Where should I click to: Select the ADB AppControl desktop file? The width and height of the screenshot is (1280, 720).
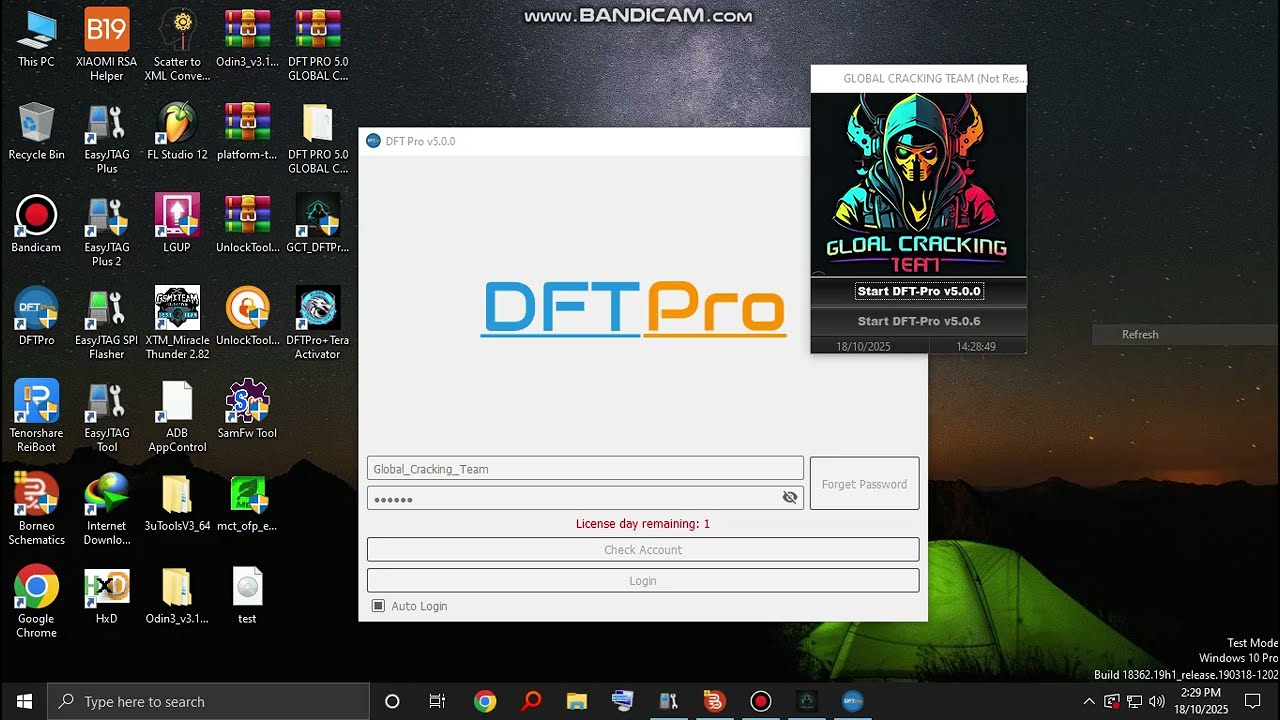[177, 416]
